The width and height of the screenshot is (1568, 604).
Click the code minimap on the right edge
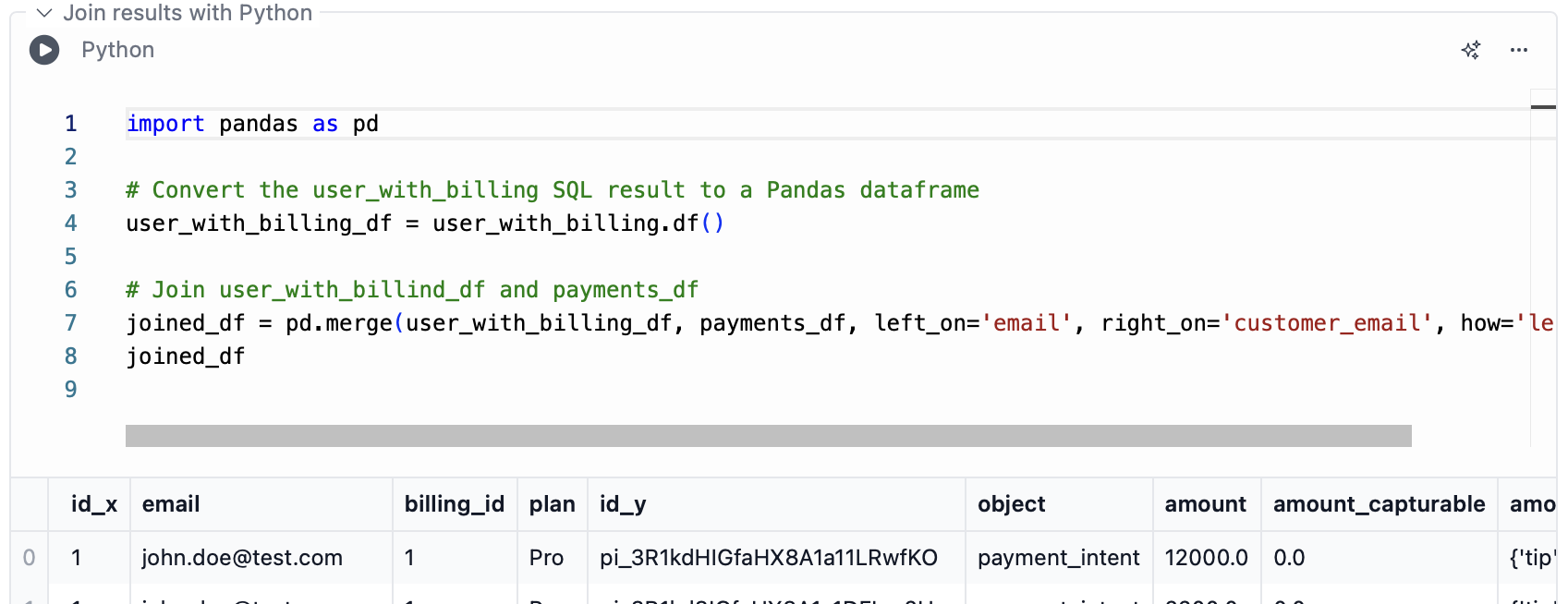pos(1543,268)
